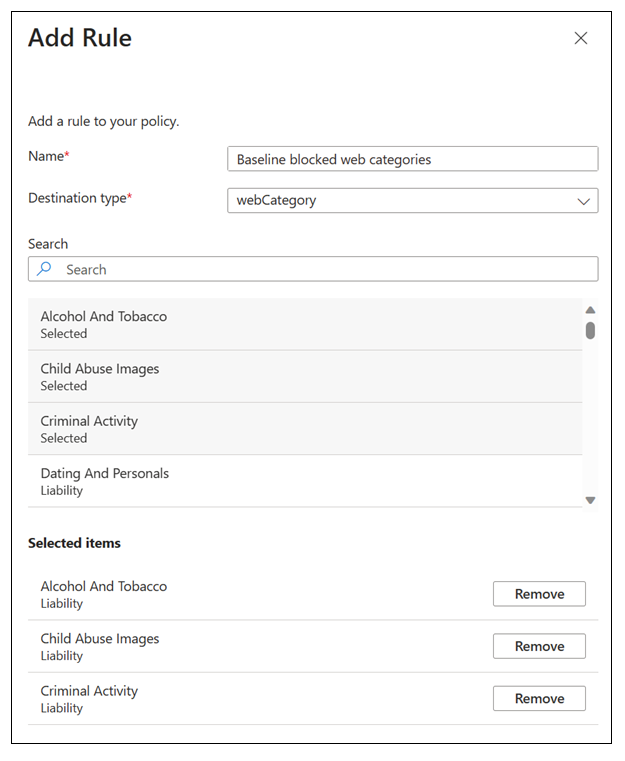
Task: Toggle Child Abuse Images in the category list
Action: coord(304,377)
